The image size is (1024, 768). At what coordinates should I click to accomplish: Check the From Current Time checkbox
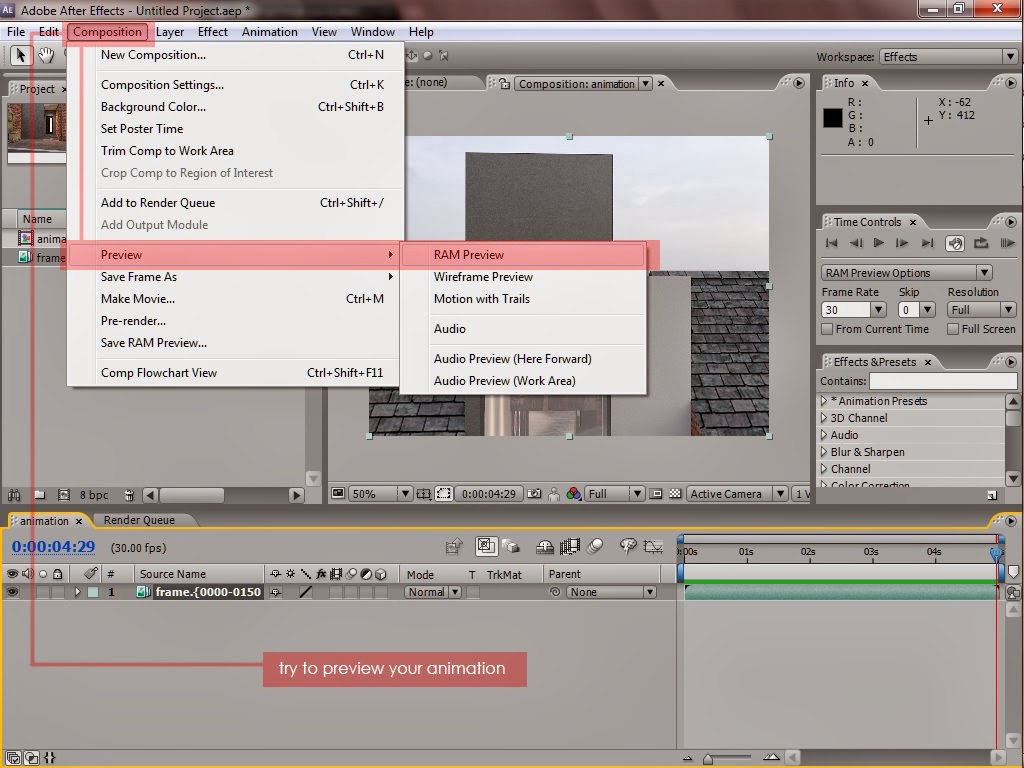[827, 328]
